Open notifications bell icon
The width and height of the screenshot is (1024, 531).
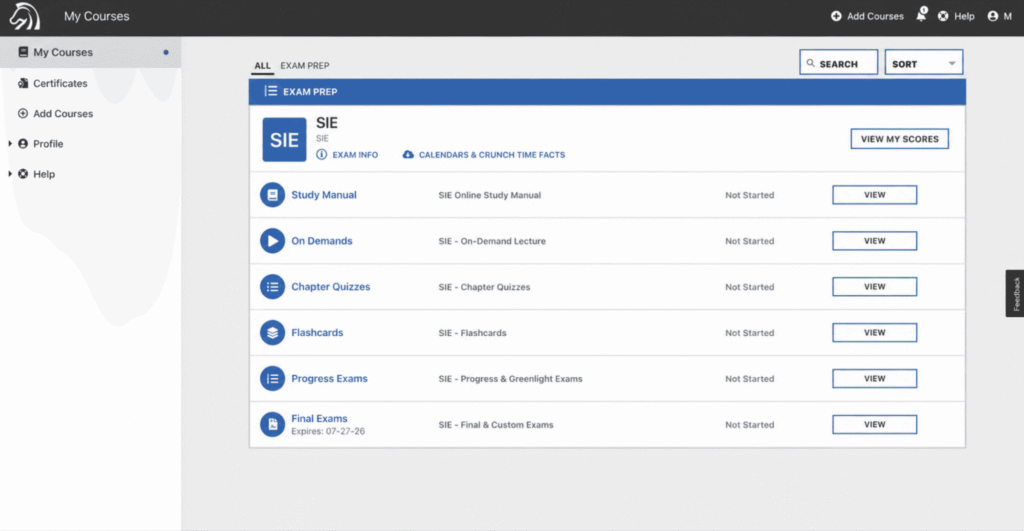pyautogui.click(x=921, y=14)
